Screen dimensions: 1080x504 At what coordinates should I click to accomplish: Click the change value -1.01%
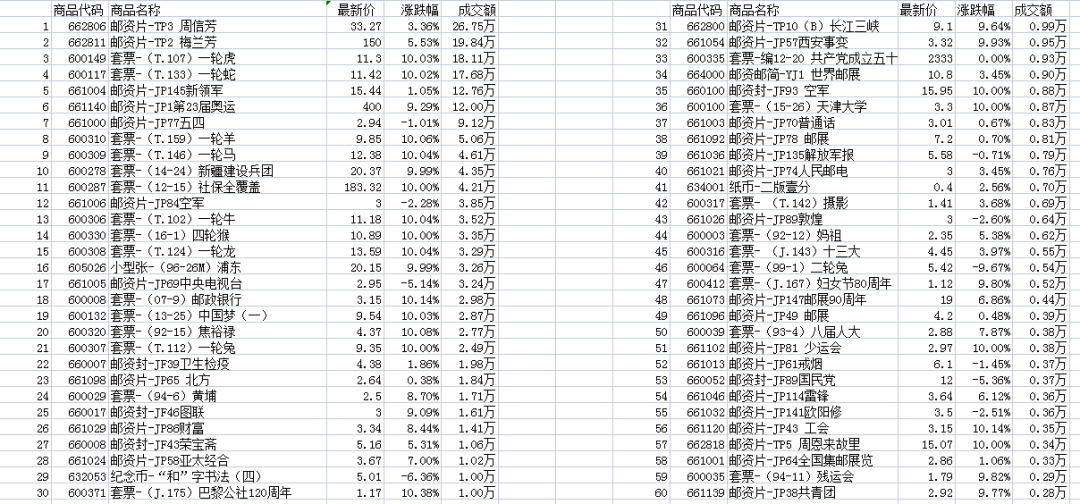click(421, 122)
